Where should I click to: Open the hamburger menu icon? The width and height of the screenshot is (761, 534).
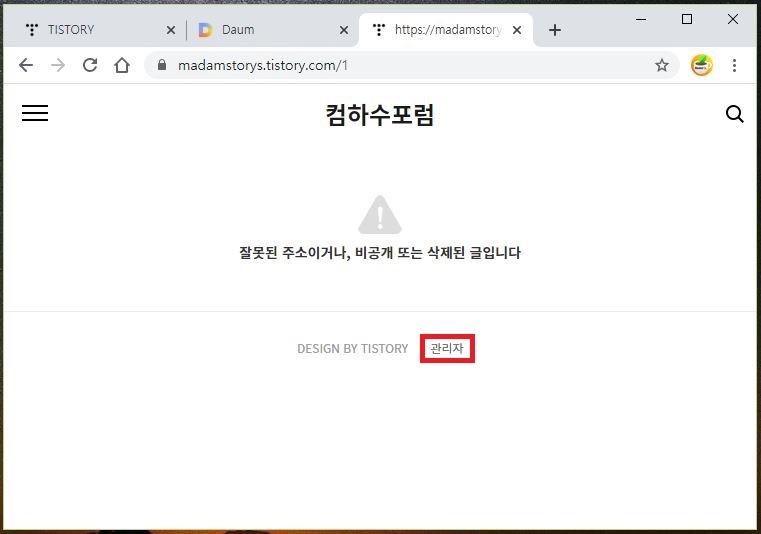pos(35,113)
